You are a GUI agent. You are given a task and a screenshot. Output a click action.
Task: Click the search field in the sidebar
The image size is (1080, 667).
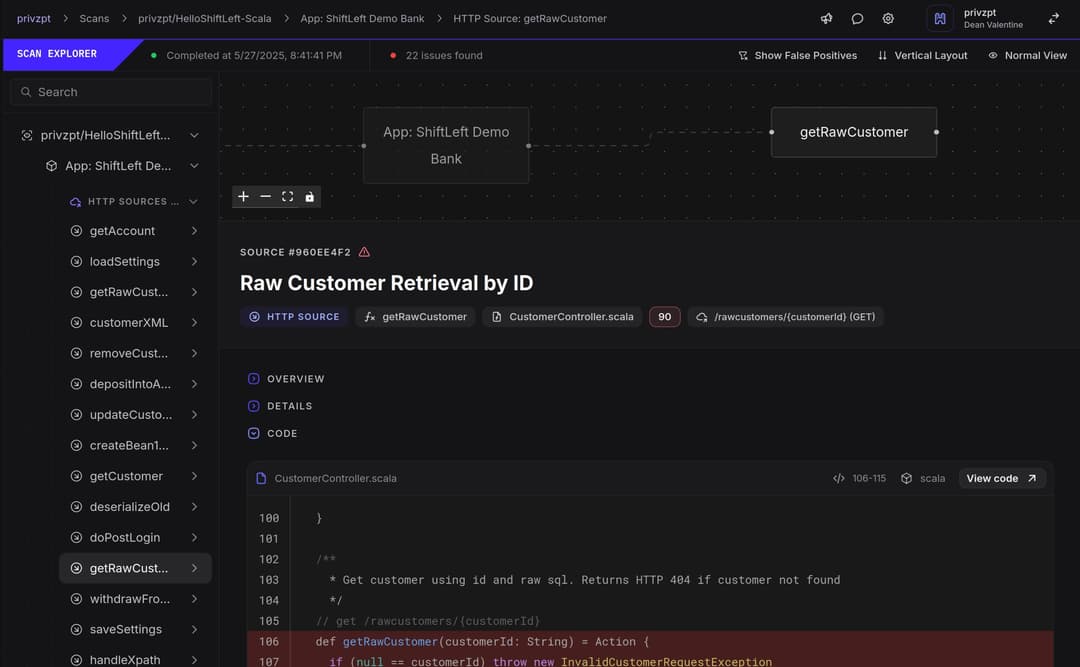click(110, 91)
